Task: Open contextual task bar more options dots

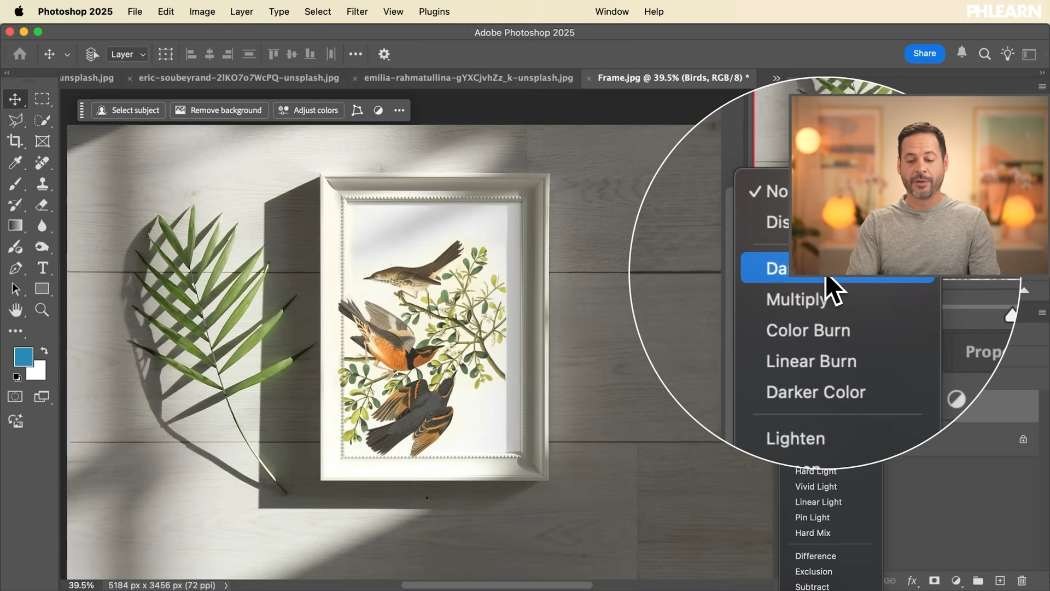Action: click(x=399, y=110)
